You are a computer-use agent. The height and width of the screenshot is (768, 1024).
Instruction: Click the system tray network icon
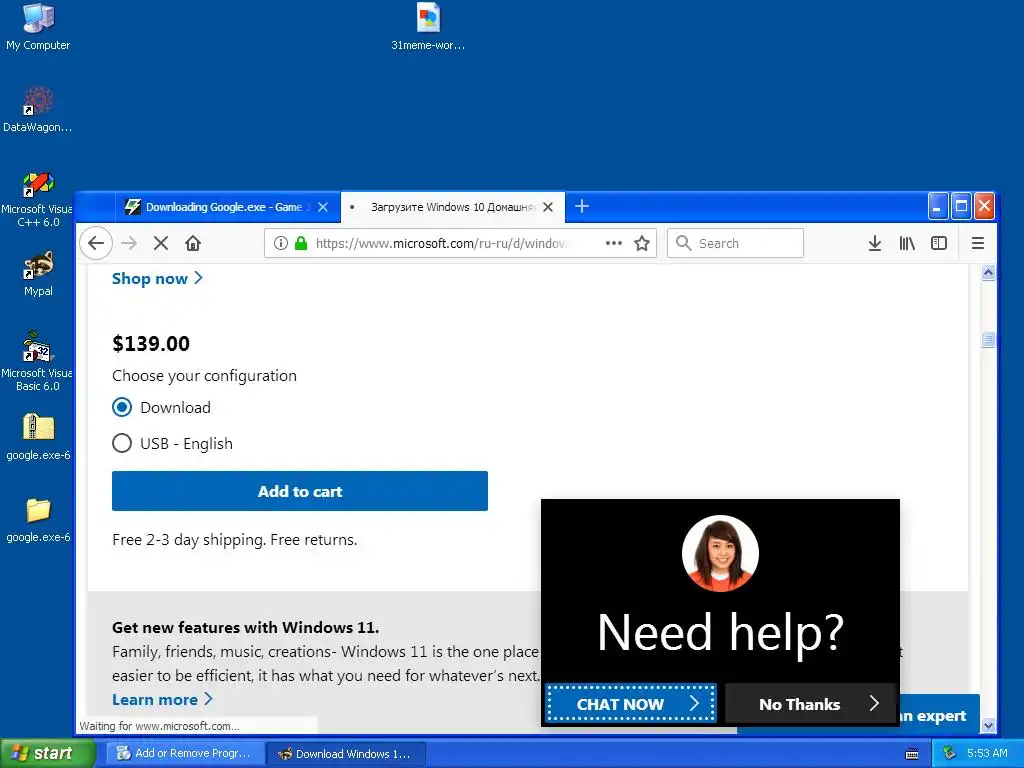point(950,754)
